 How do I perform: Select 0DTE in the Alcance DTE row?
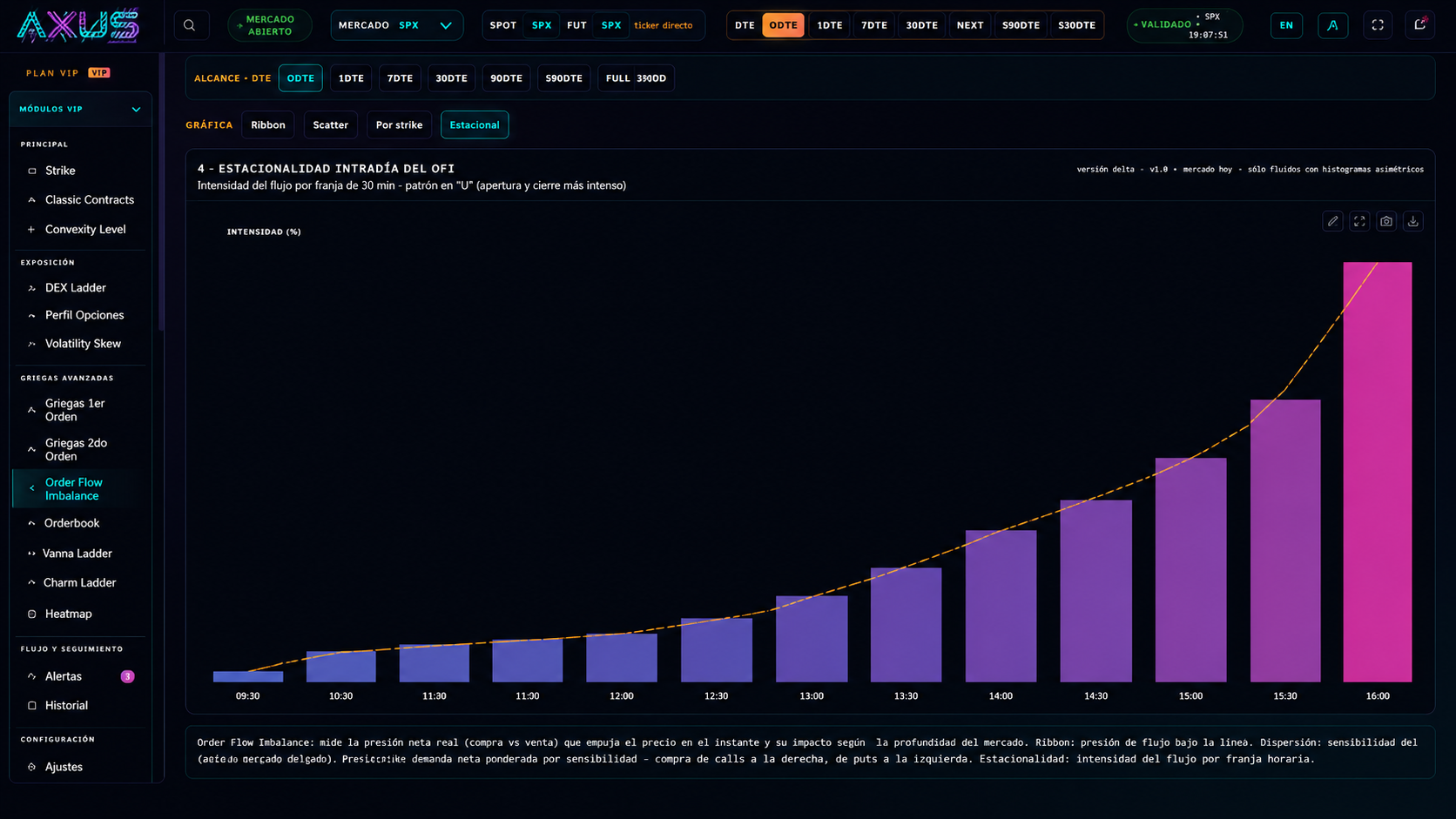(300, 78)
